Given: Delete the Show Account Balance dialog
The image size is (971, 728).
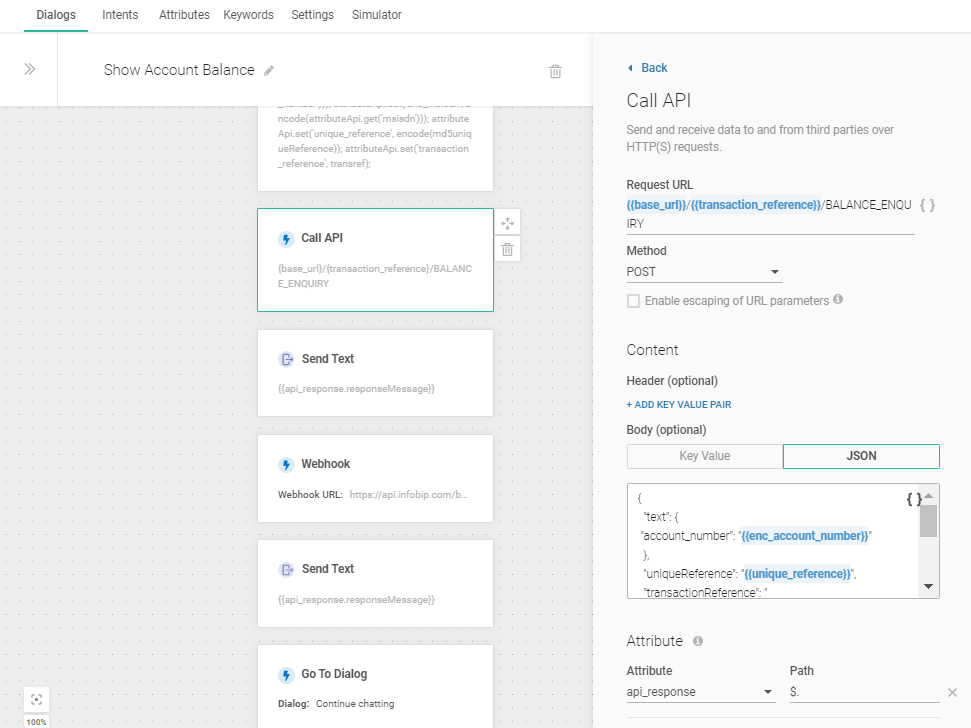Looking at the screenshot, I should click(x=555, y=71).
